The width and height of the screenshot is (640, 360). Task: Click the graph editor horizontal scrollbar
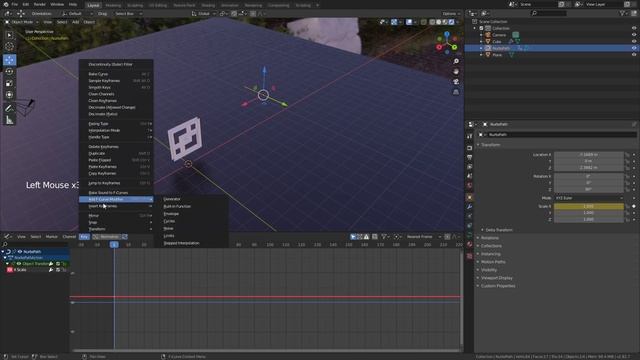[x=266, y=351]
